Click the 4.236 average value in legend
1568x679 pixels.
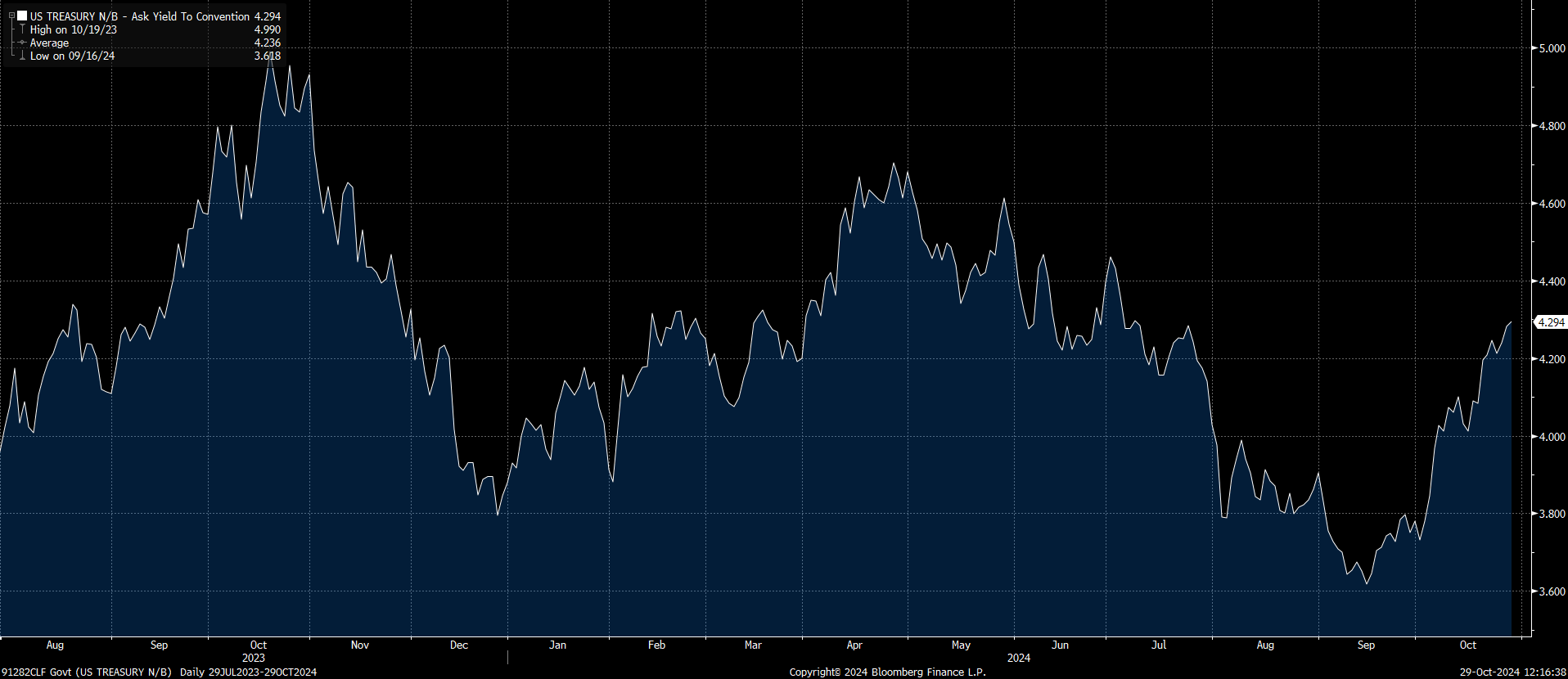(x=268, y=43)
